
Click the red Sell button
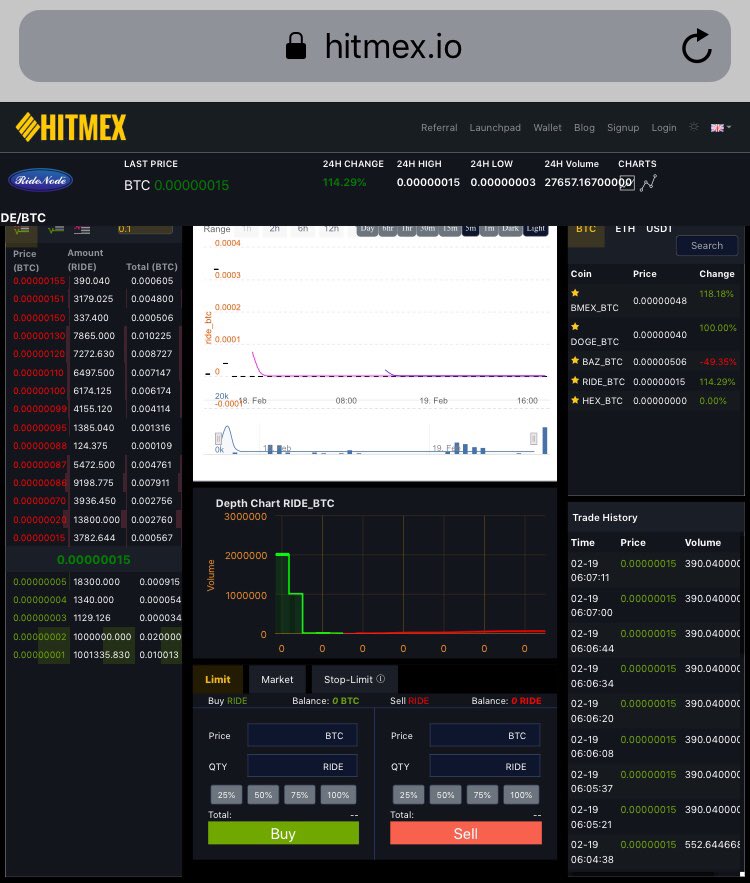(466, 833)
